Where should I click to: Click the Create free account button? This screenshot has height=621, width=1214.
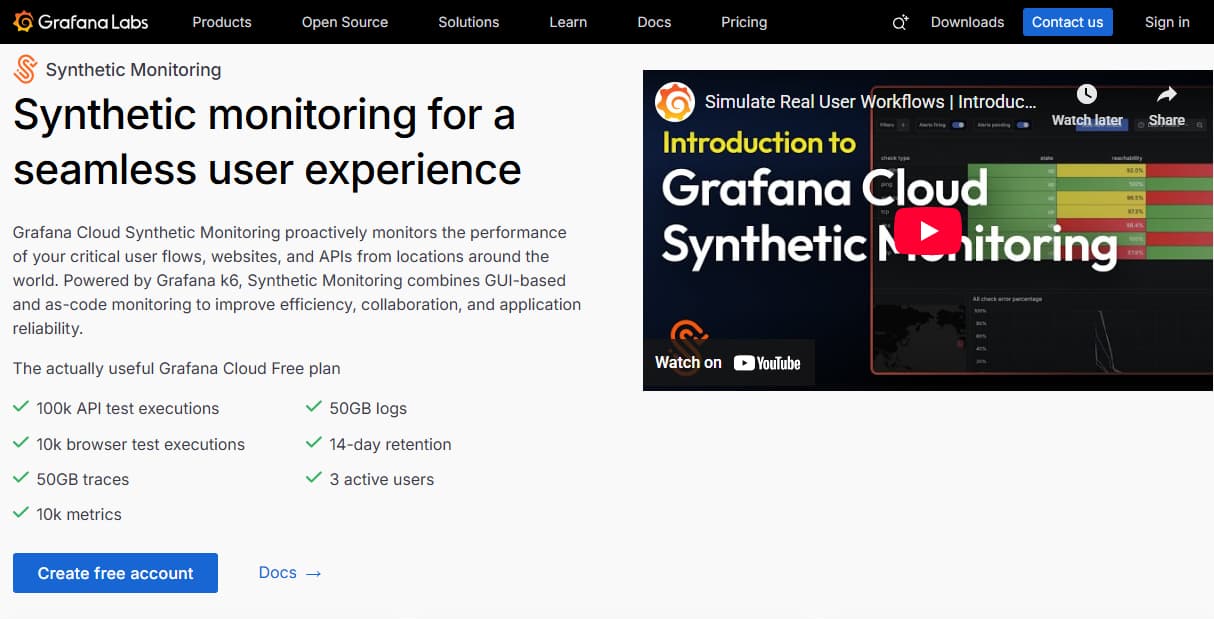114,573
